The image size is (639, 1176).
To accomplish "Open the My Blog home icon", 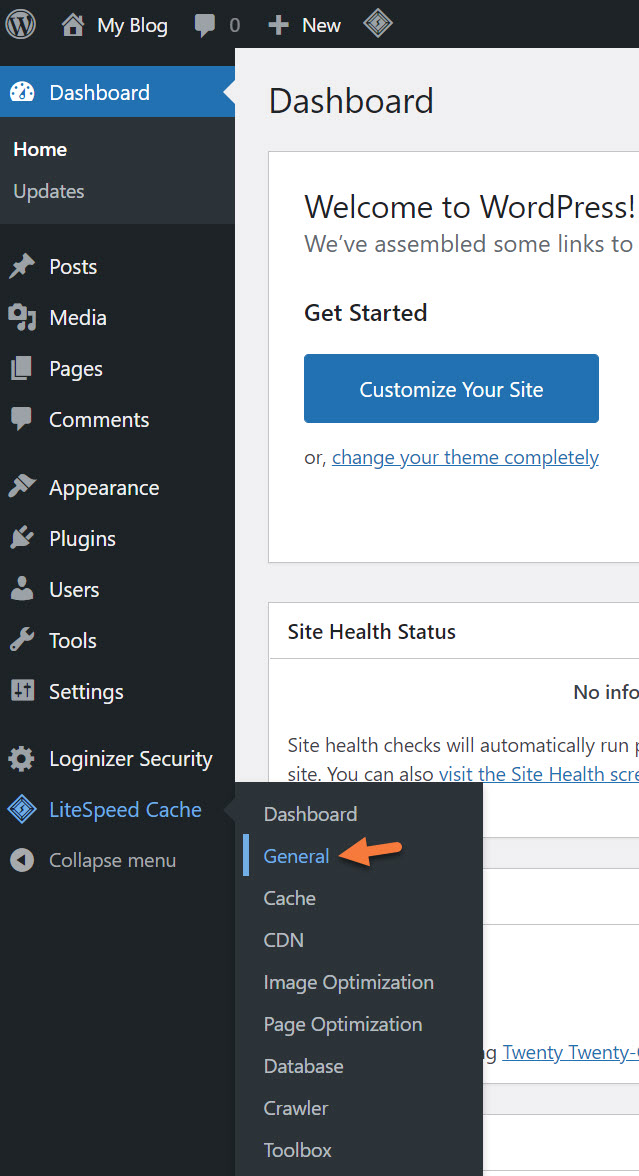I will tap(73, 25).
